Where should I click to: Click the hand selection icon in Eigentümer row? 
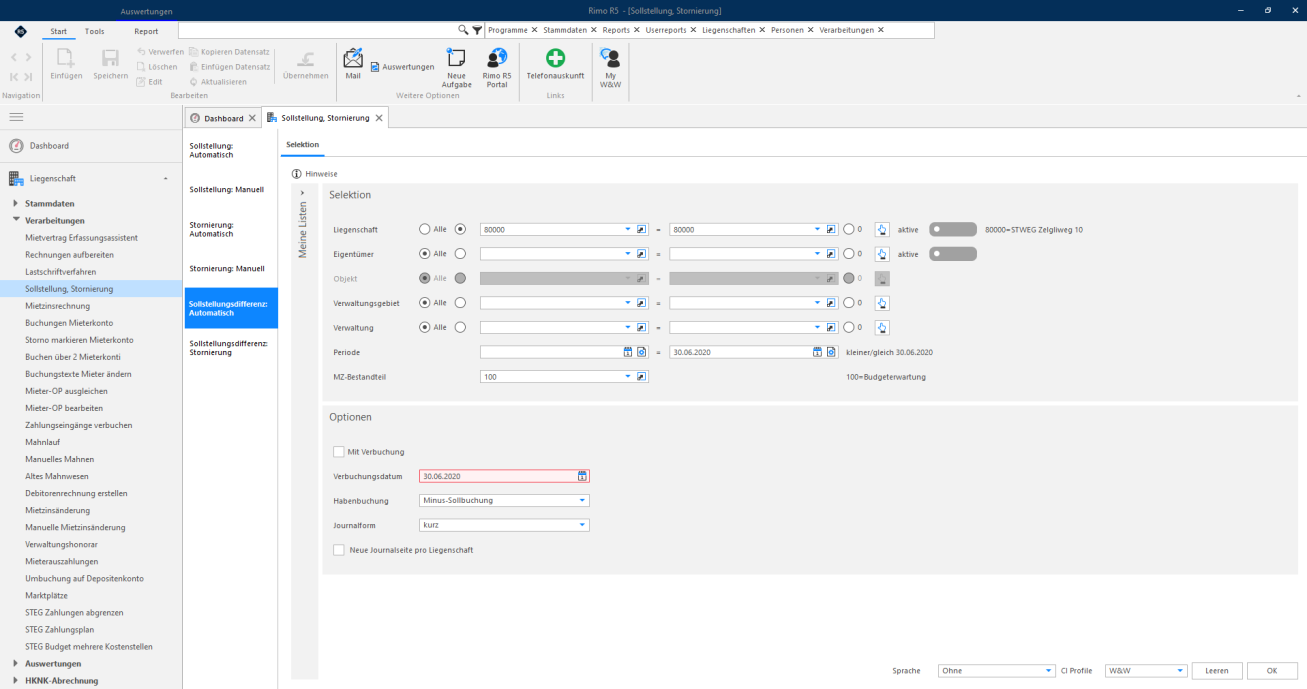pyautogui.click(x=882, y=254)
